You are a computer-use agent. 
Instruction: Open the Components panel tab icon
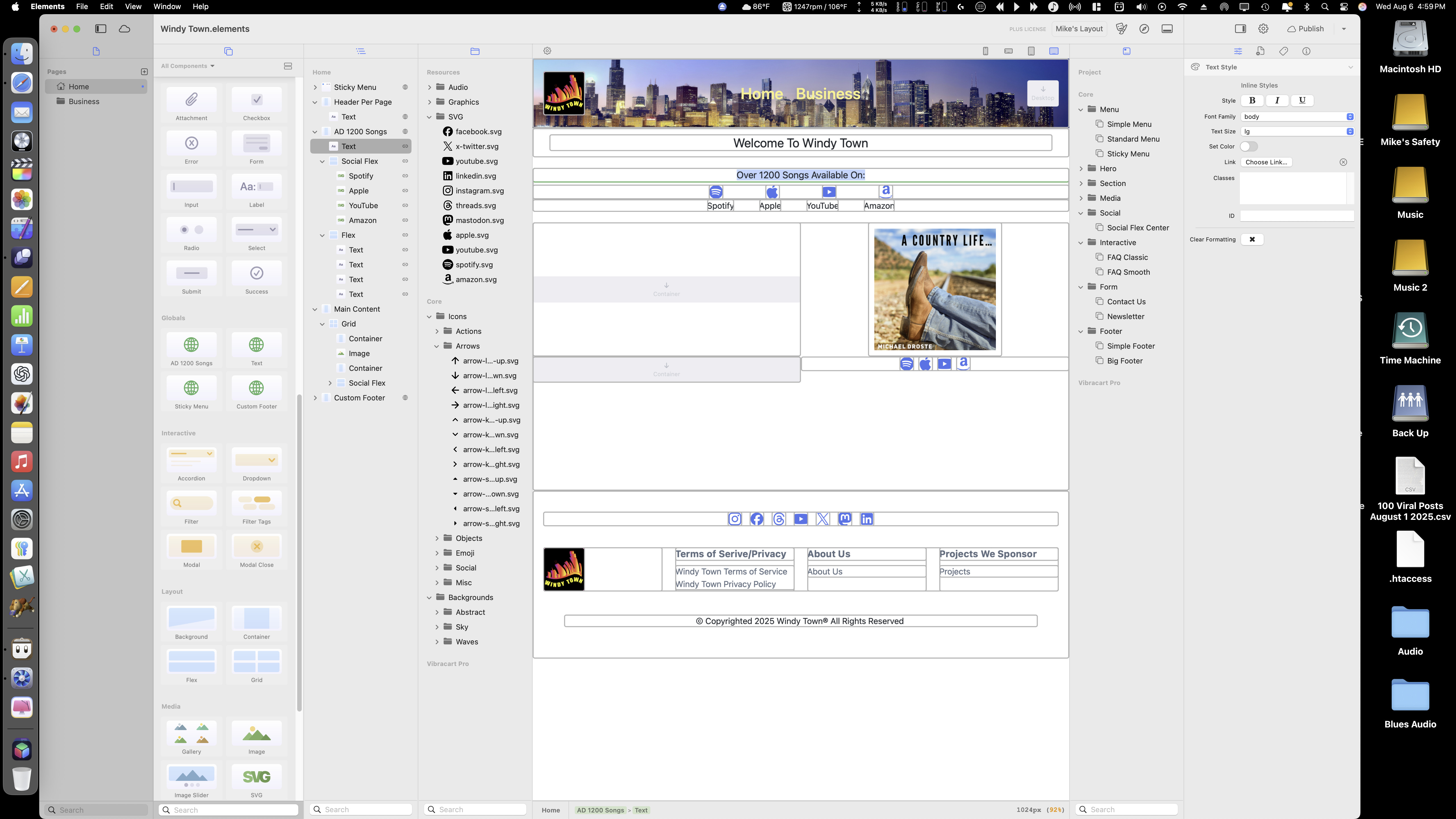point(228,51)
